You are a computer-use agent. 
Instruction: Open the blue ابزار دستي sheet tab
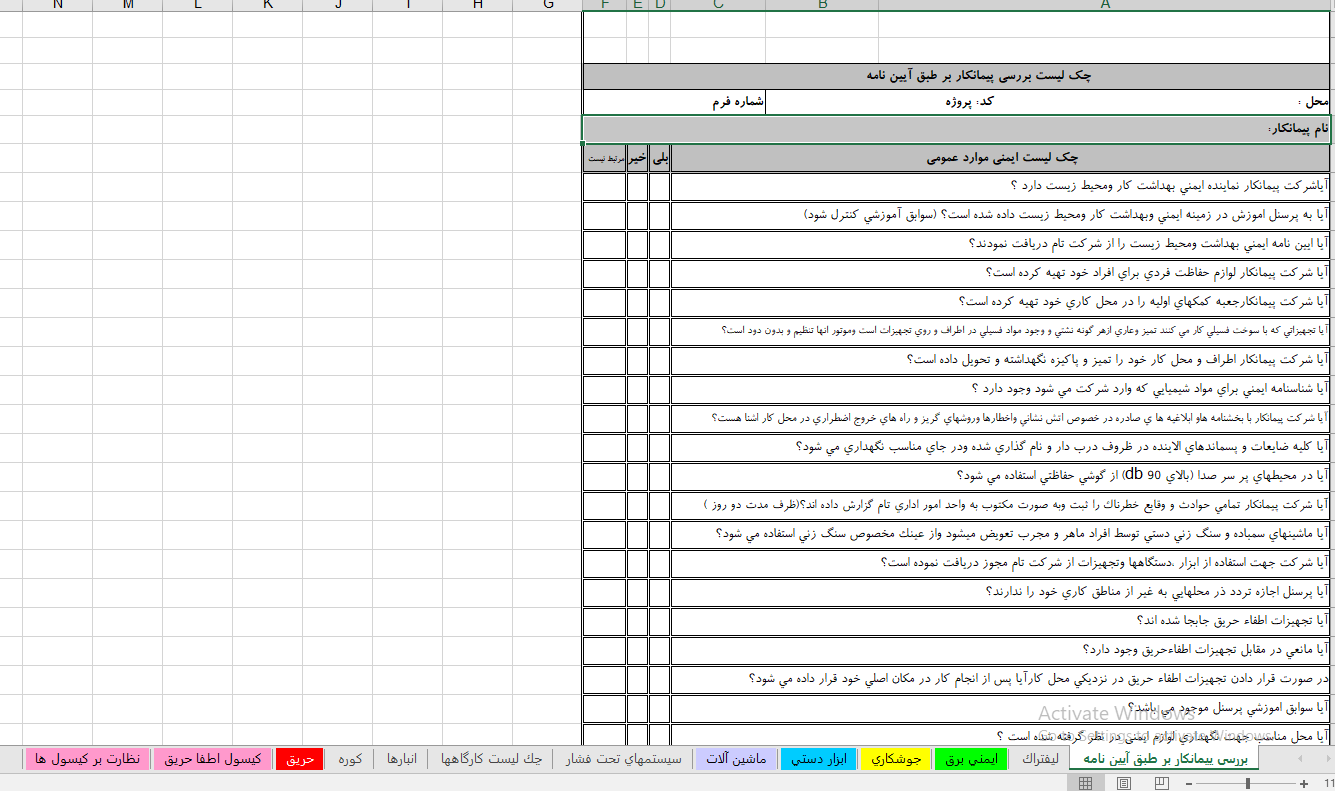click(x=819, y=759)
